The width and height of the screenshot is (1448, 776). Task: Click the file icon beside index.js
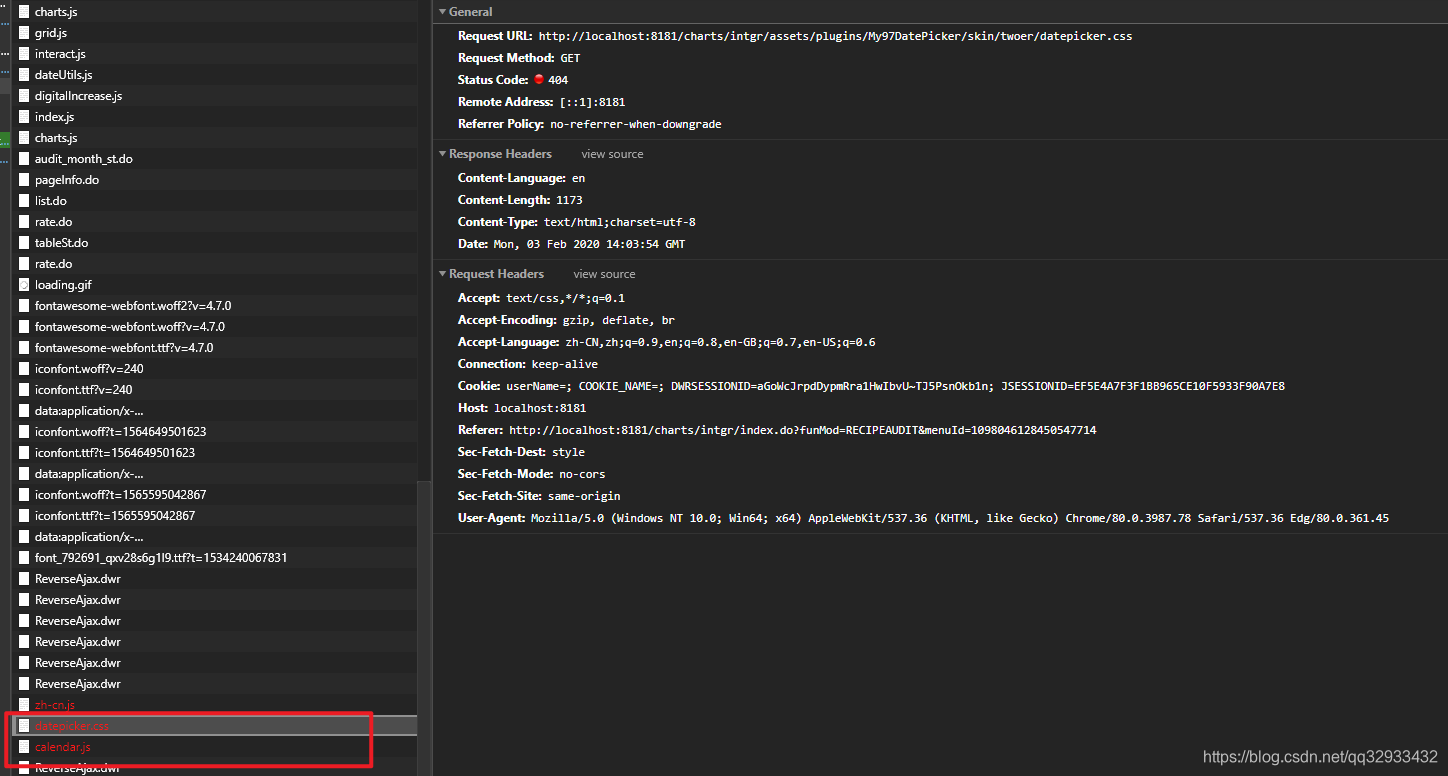24,117
